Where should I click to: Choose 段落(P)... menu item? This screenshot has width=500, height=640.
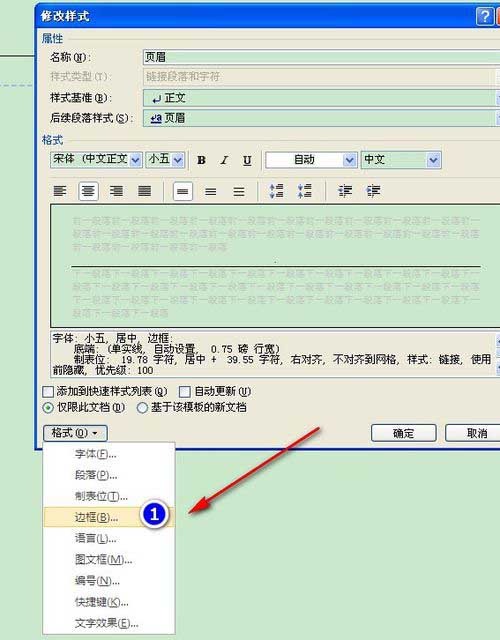109,475
